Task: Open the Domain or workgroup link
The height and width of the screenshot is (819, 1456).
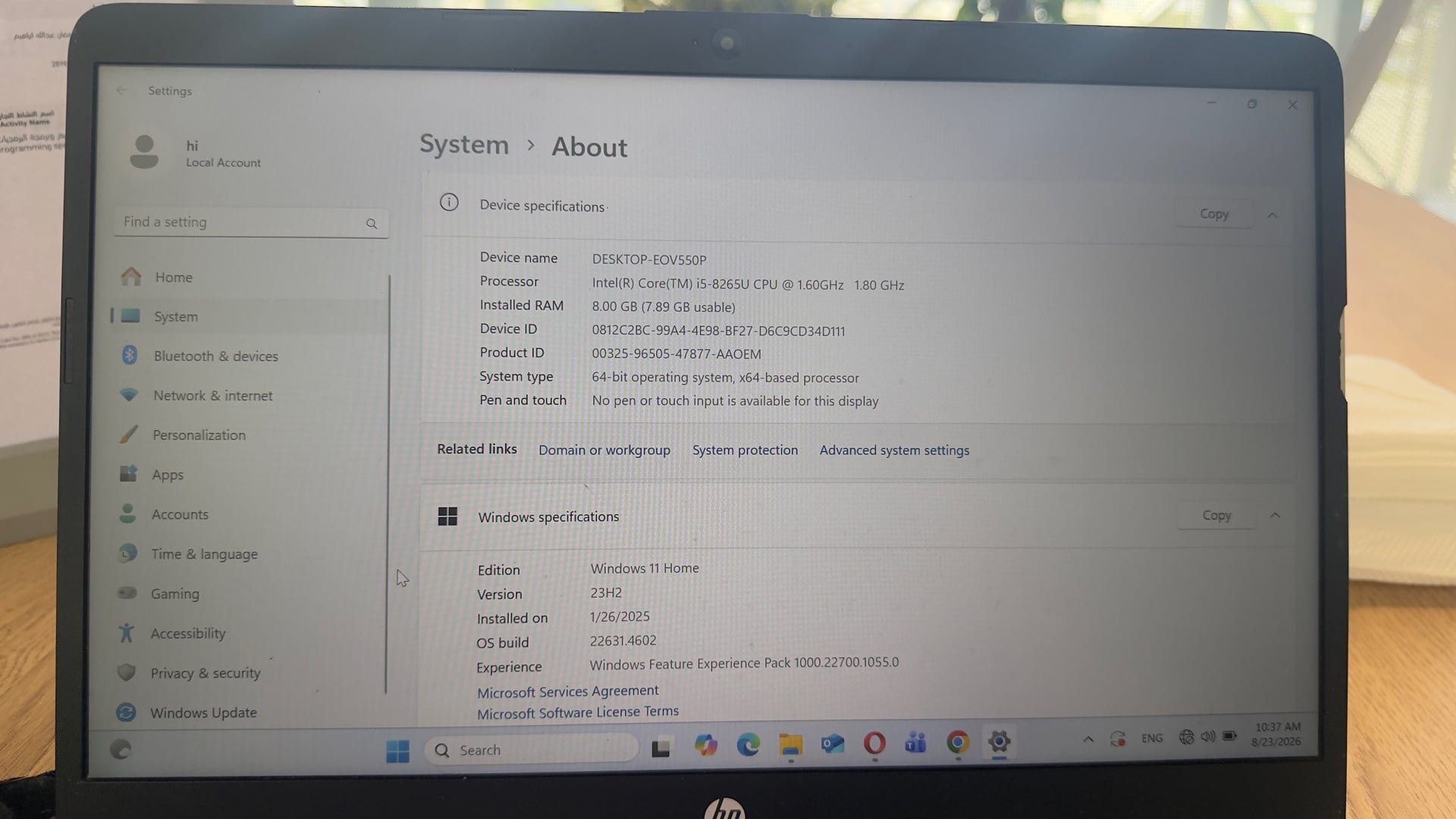Action: pos(604,450)
